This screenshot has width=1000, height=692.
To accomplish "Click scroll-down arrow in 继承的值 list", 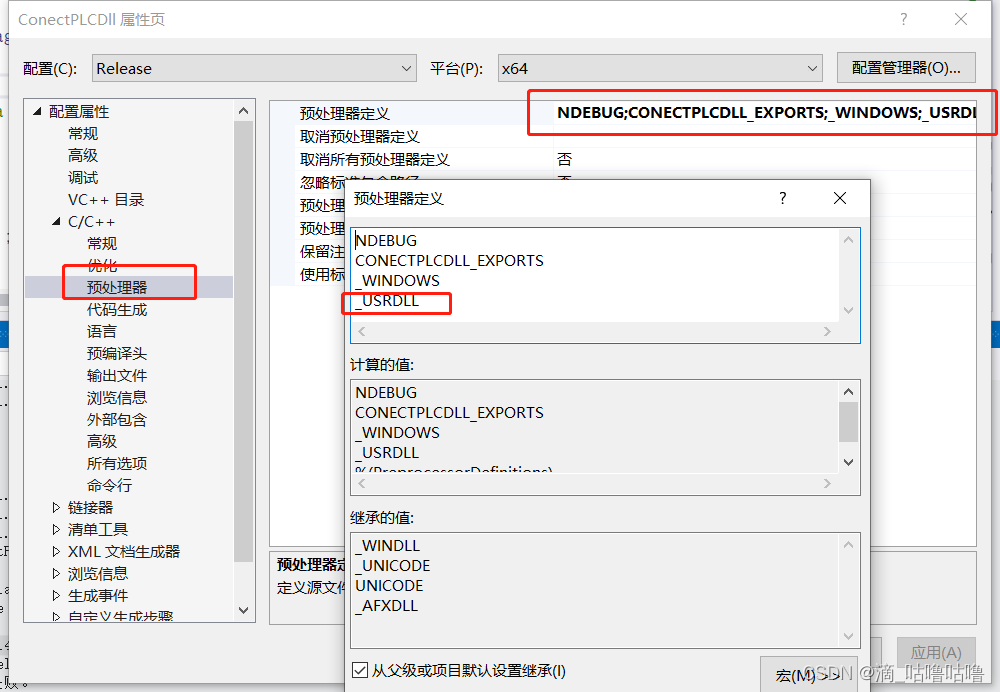I will pyautogui.click(x=848, y=636).
